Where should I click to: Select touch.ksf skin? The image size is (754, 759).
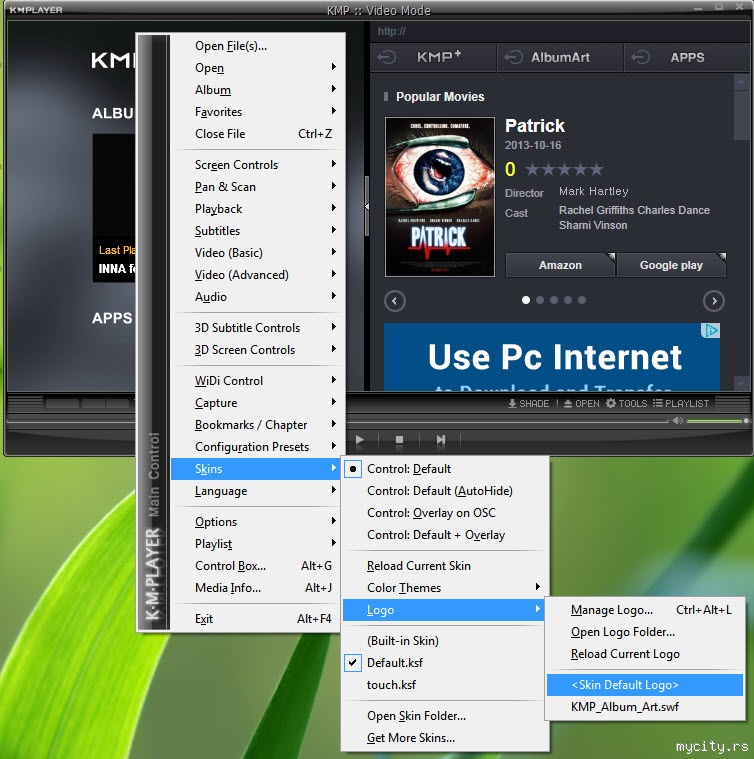pos(445,684)
